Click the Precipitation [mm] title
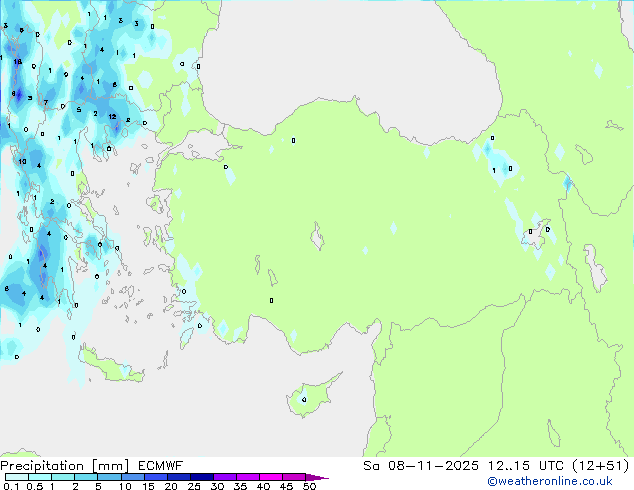 [60, 466]
